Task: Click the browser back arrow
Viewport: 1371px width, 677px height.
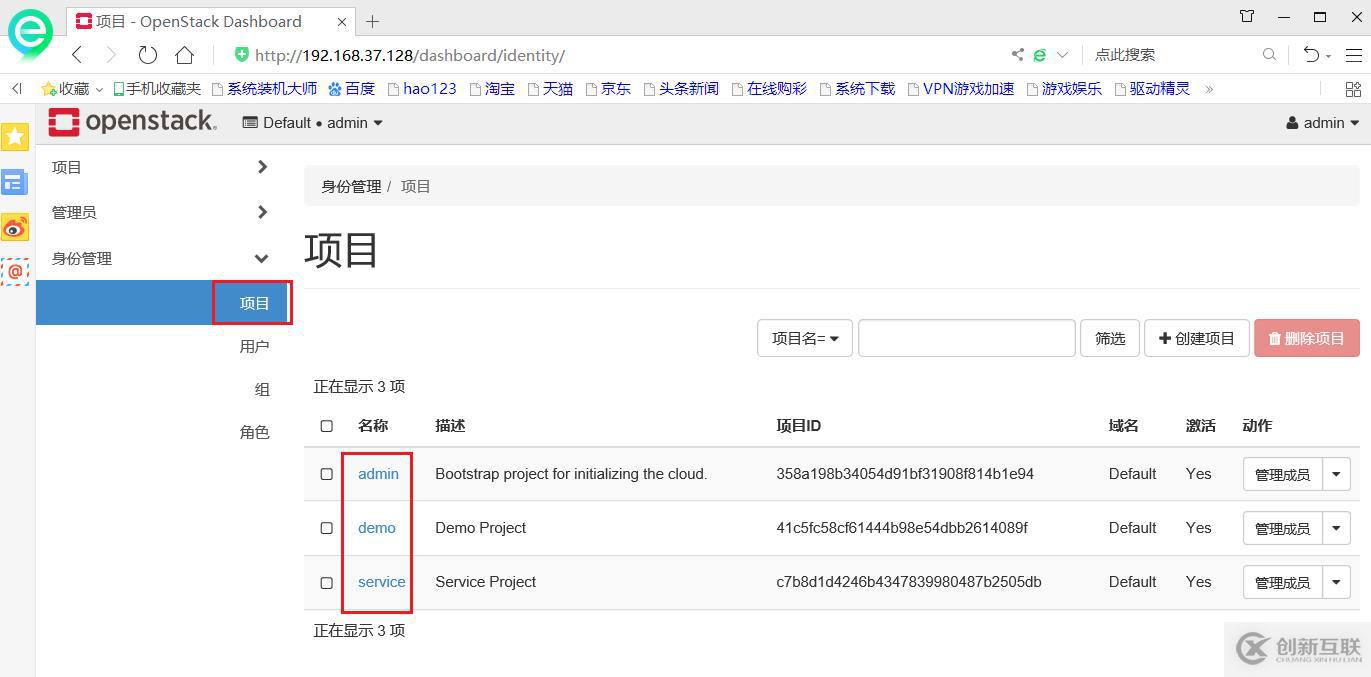Action: click(77, 55)
